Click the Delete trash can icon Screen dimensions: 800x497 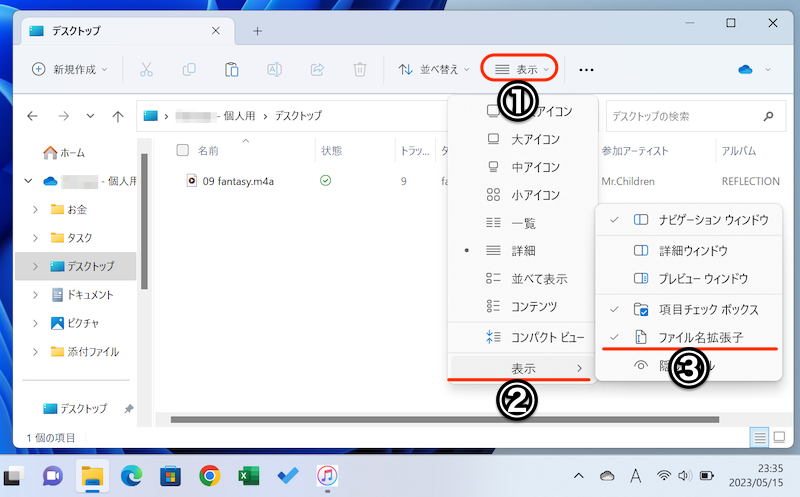[x=360, y=69]
